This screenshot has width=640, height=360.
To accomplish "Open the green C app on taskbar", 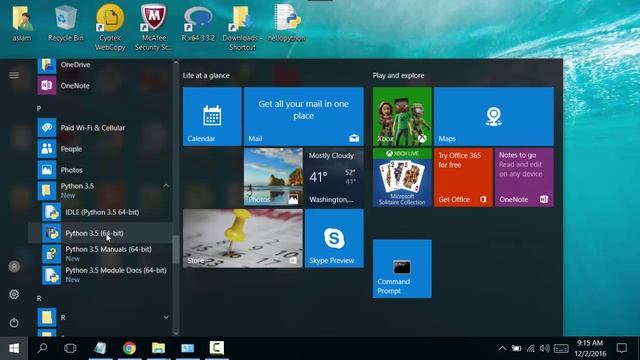I will [x=217, y=348].
